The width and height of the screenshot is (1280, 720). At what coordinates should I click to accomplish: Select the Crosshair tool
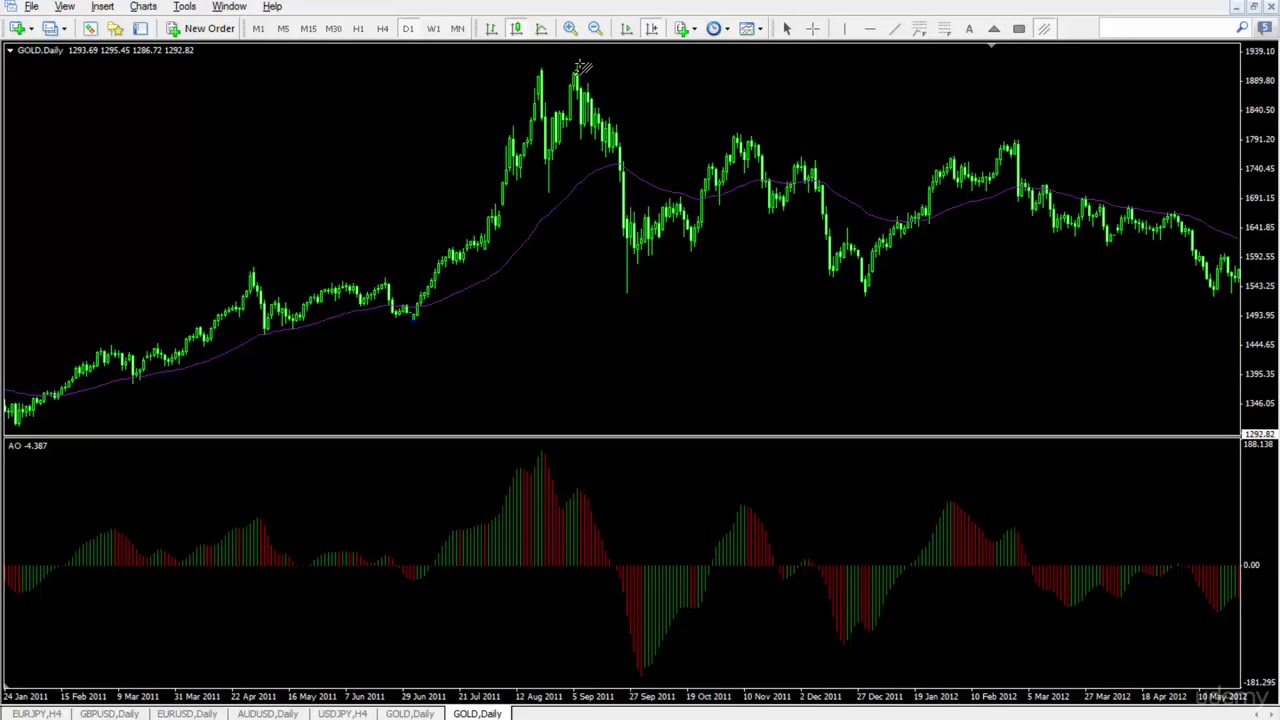coord(812,29)
